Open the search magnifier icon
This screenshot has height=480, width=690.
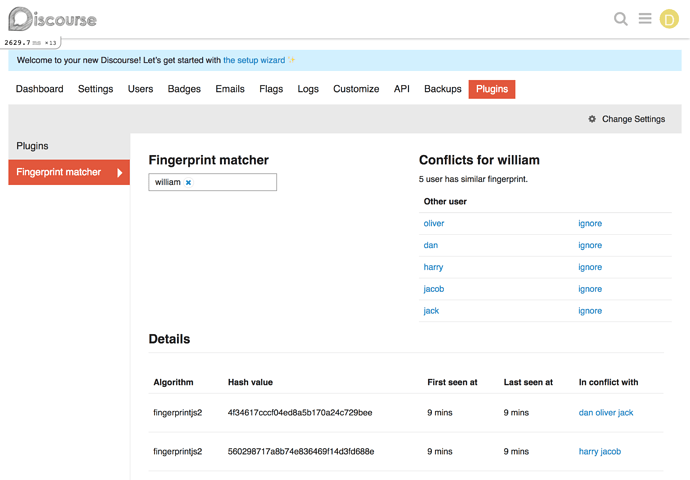620,19
